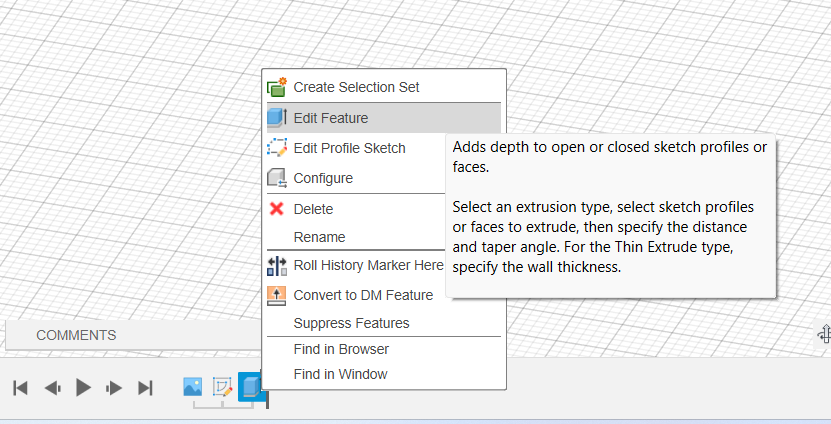Viewport: 831px width, 424px height.
Task: Jump to timeline beginning
Action: (x=20, y=388)
